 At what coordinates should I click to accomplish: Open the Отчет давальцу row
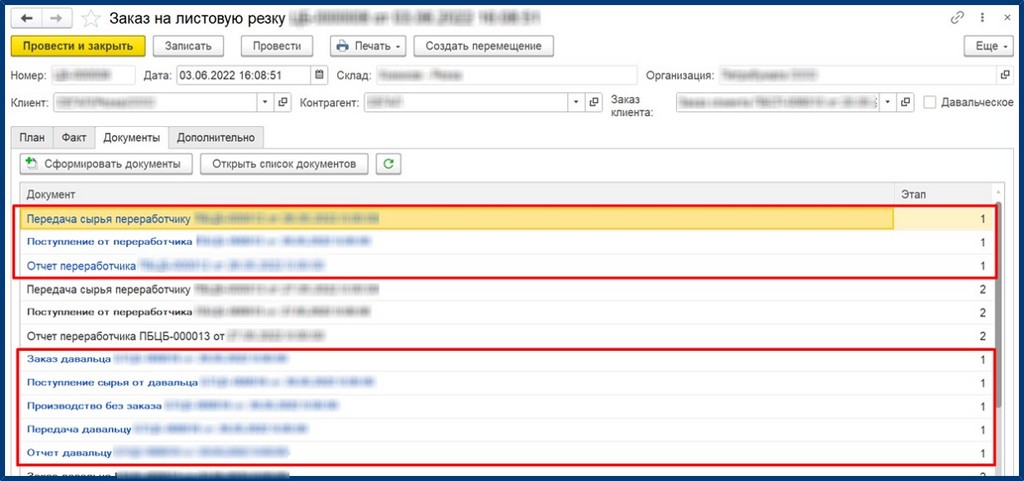(506, 452)
